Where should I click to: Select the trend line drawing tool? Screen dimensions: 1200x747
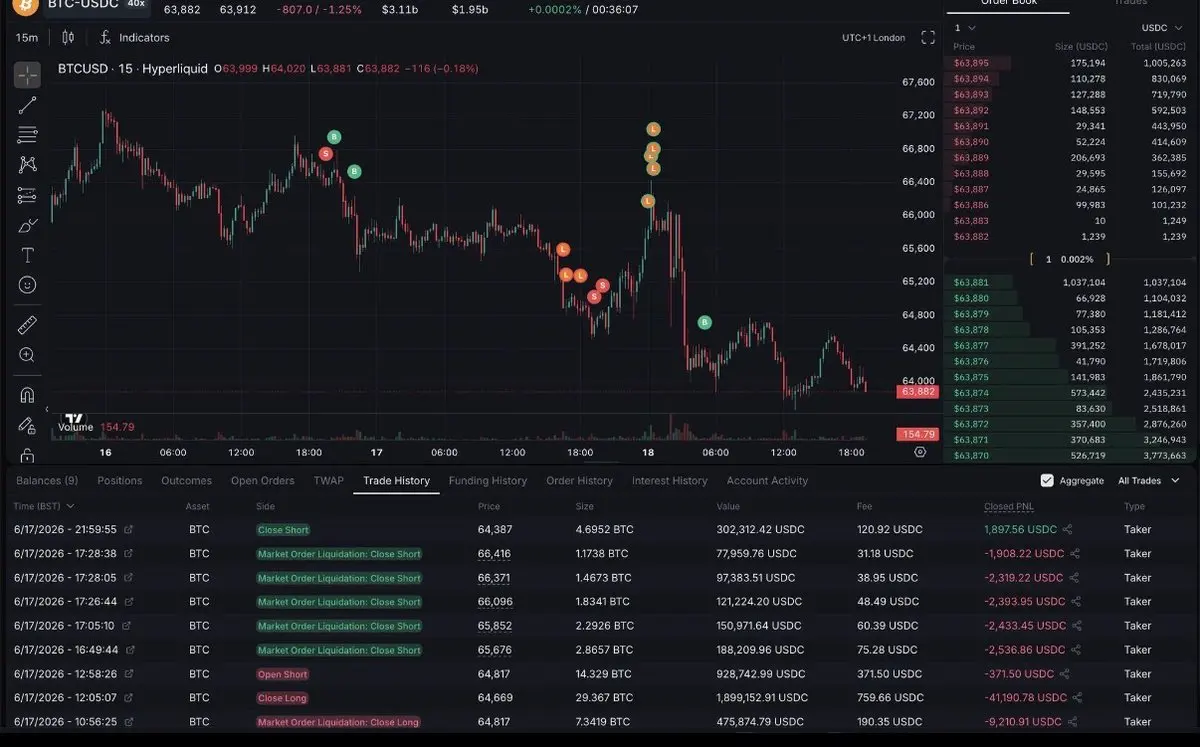point(27,104)
